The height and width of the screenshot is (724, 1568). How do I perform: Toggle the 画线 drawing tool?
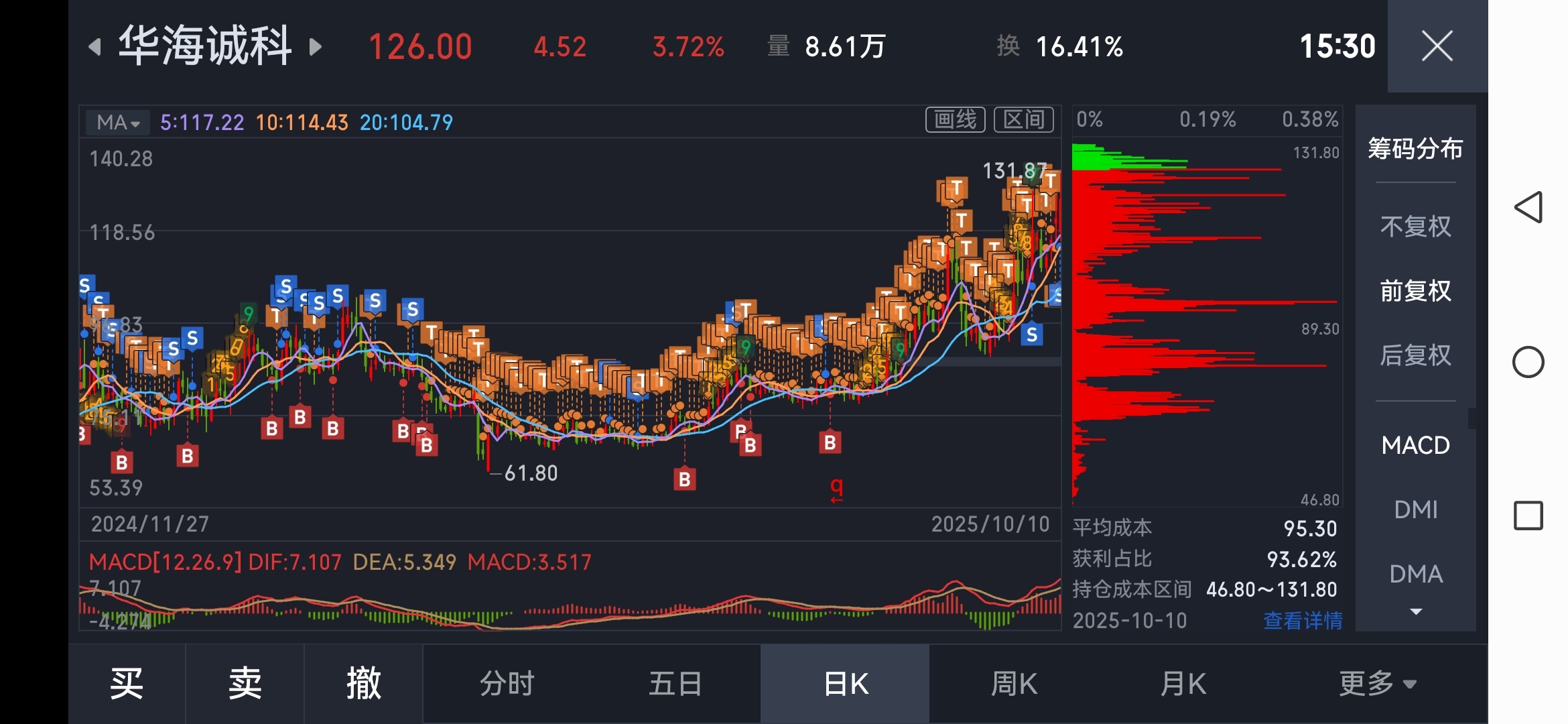pos(955,120)
